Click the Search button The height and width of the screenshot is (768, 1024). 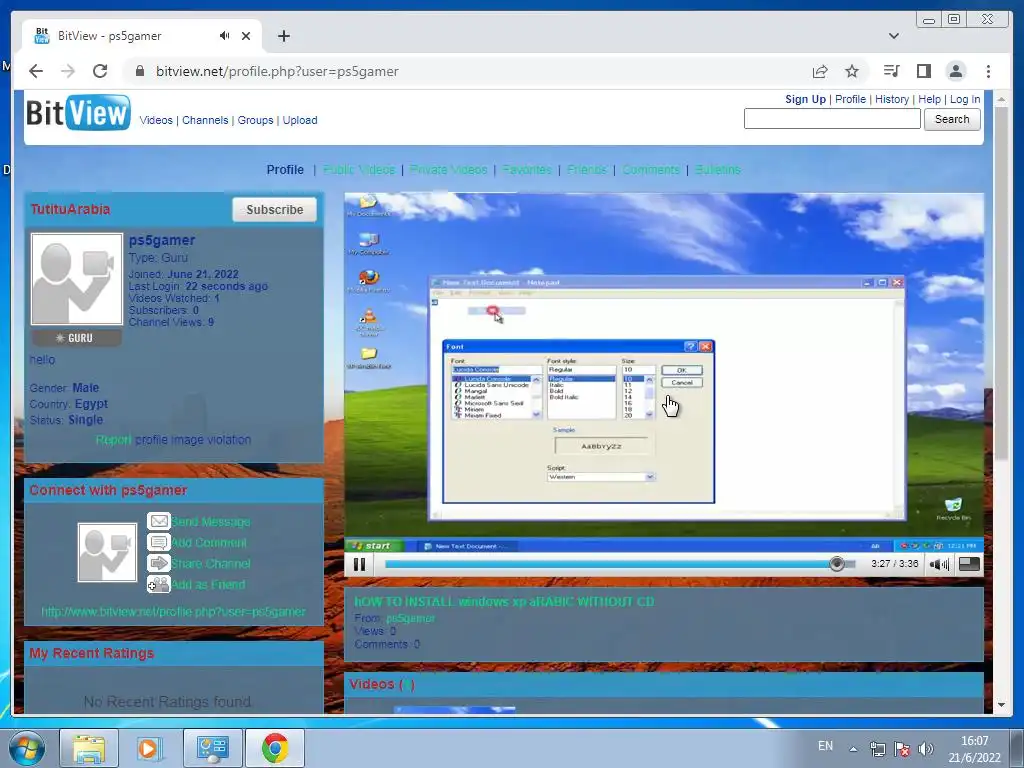click(x=952, y=120)
